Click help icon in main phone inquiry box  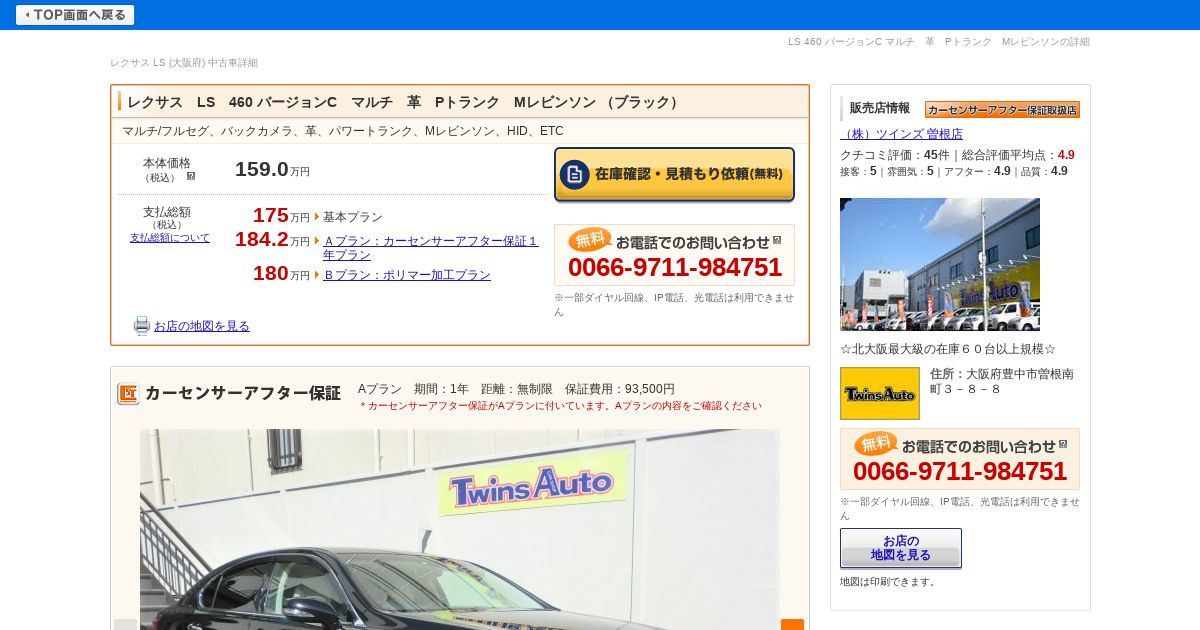pos(777,240)
